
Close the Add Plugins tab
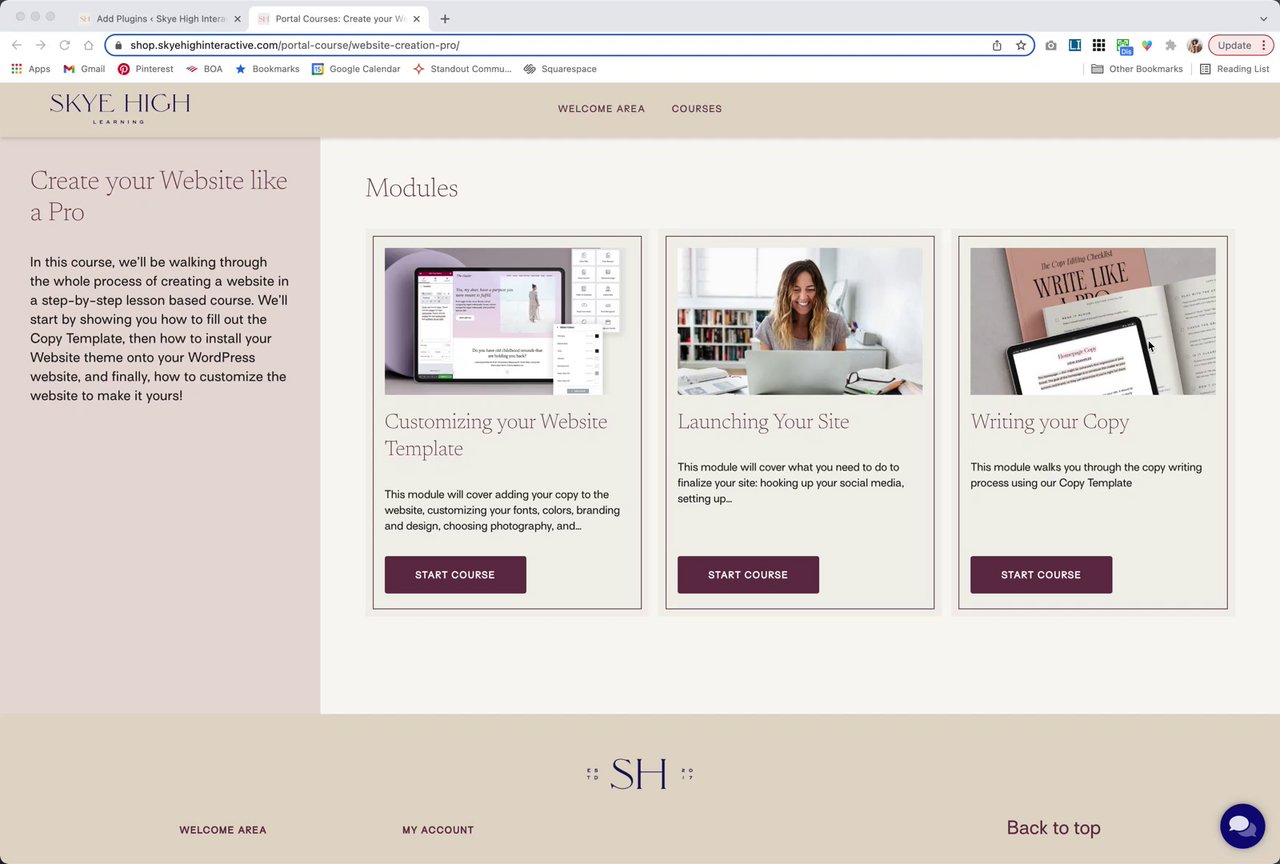pyautogui.click(x=237, y=18)
